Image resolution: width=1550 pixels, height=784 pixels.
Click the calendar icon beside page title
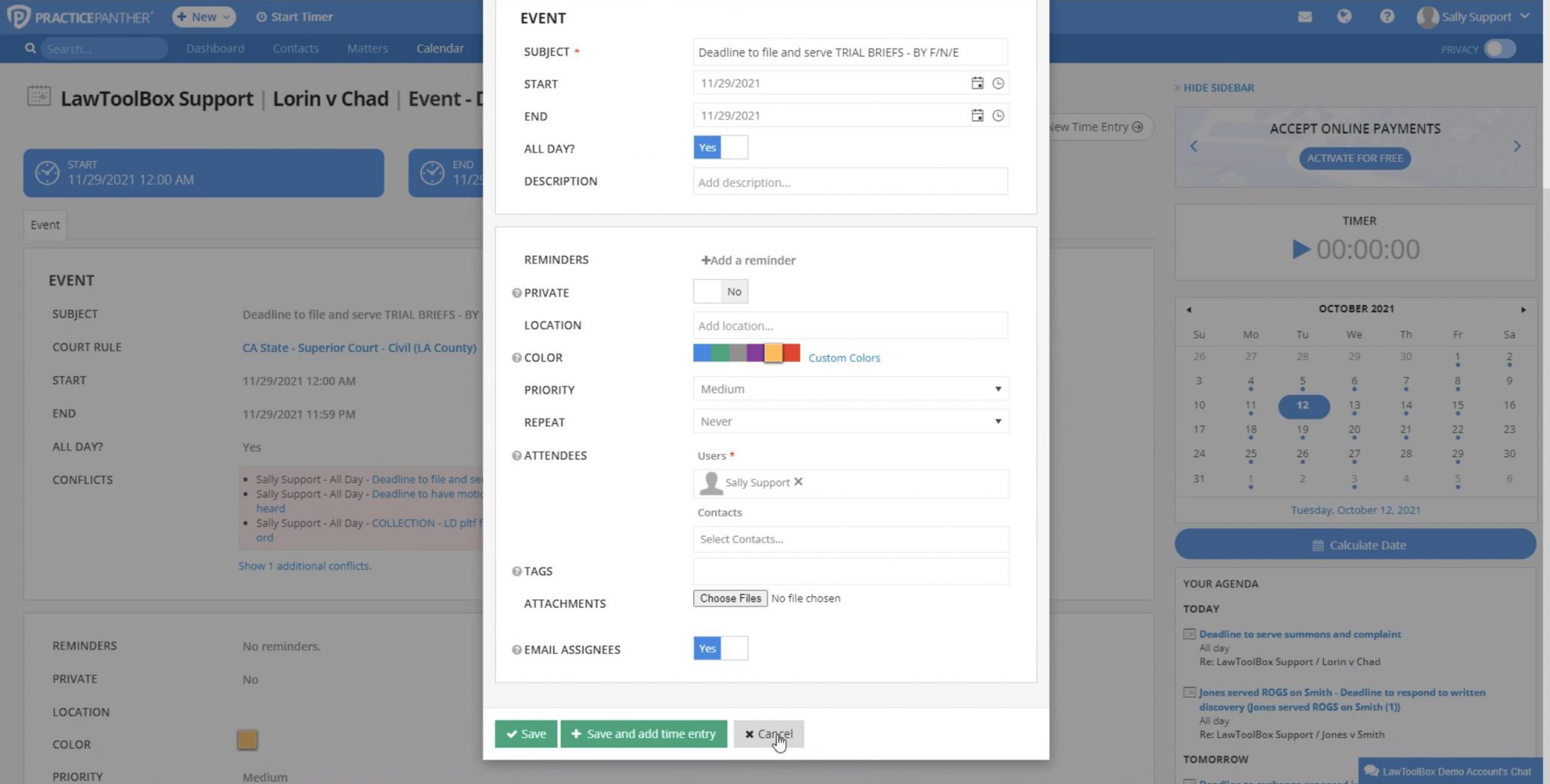tap(39, 96)
